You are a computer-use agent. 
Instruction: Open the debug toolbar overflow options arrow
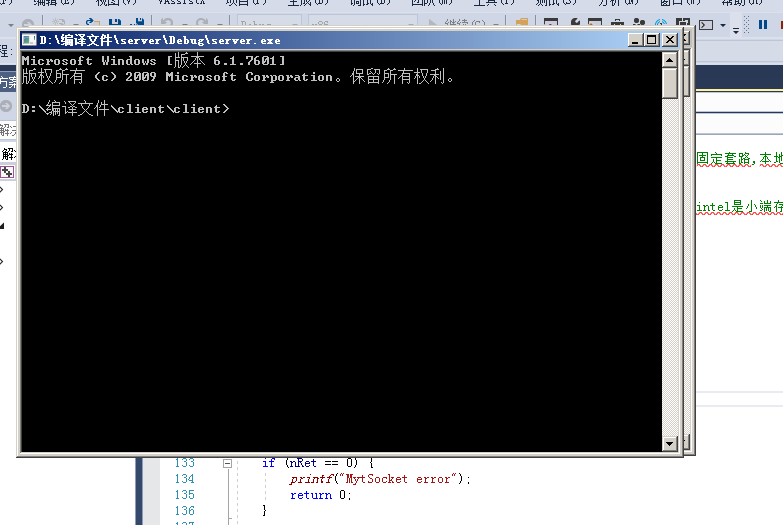tap(736, 30)
